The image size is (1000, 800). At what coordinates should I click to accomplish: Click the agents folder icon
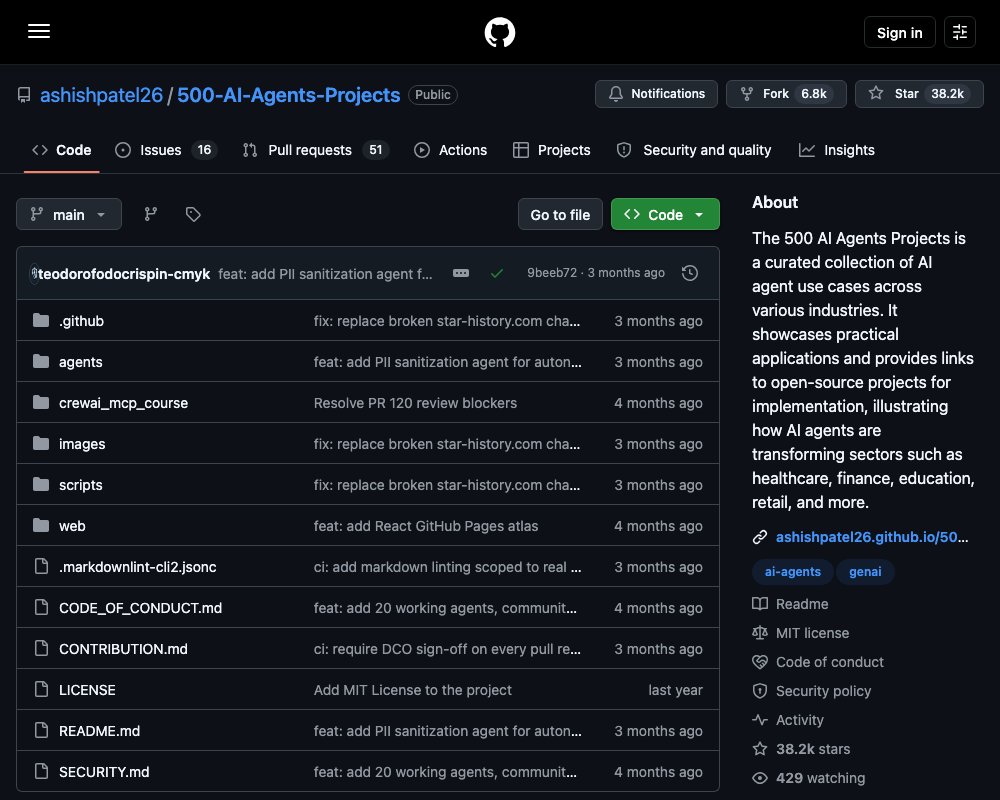pos(41,361)
